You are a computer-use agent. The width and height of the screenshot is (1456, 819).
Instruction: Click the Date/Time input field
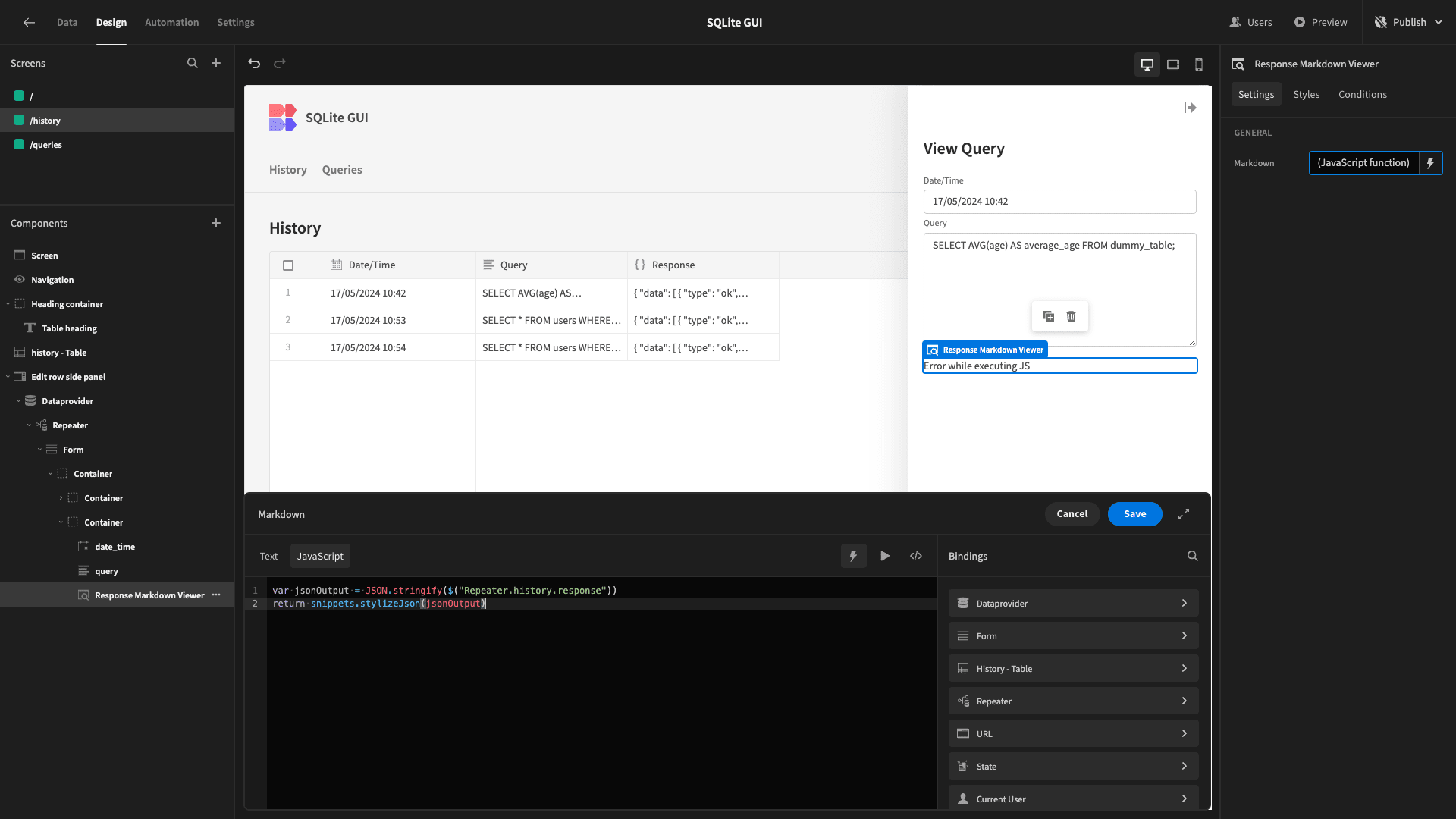1059,202
